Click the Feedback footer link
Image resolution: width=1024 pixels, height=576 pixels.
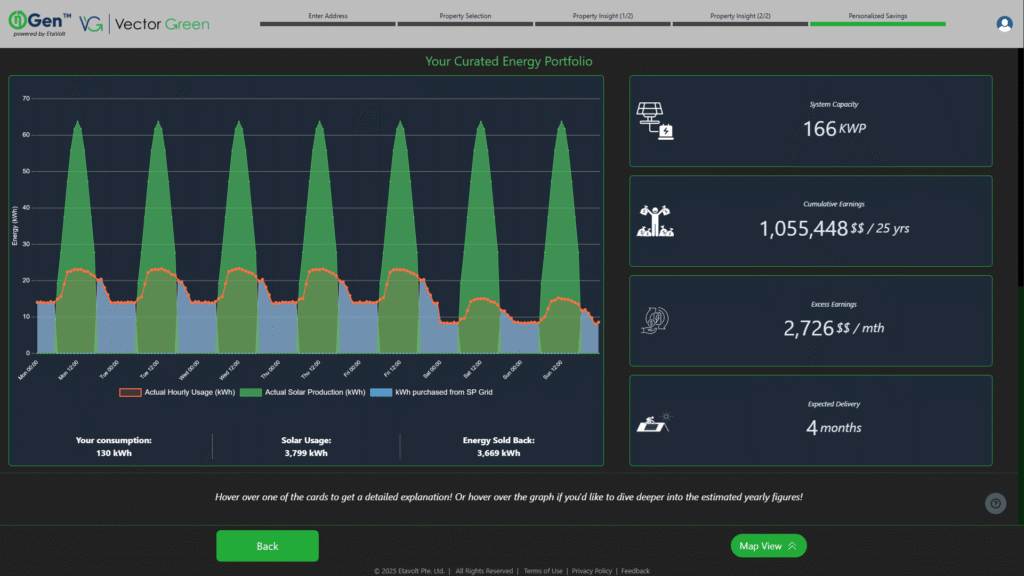coord(635,571)
